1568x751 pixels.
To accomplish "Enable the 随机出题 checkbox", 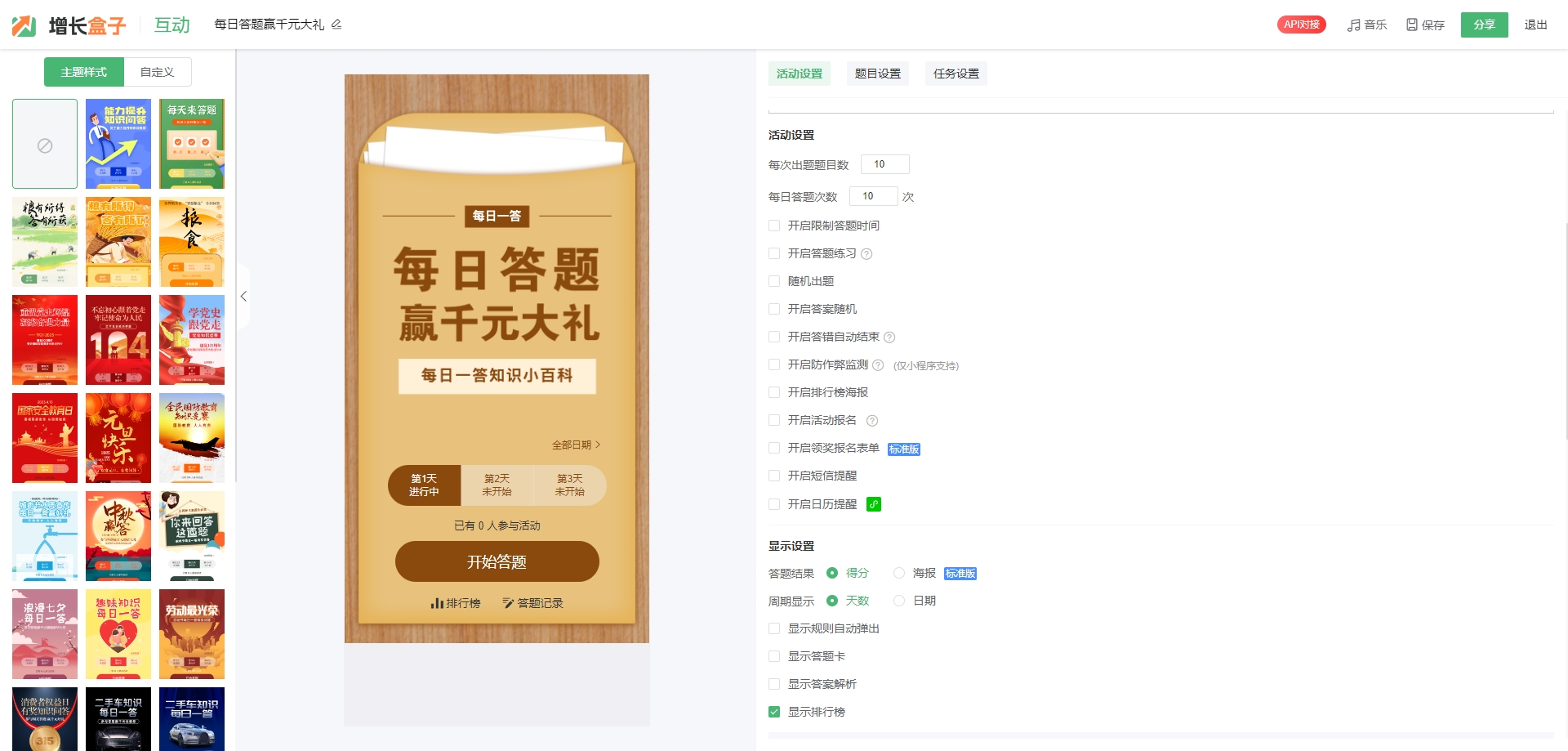I will click(x=774, y=281).
